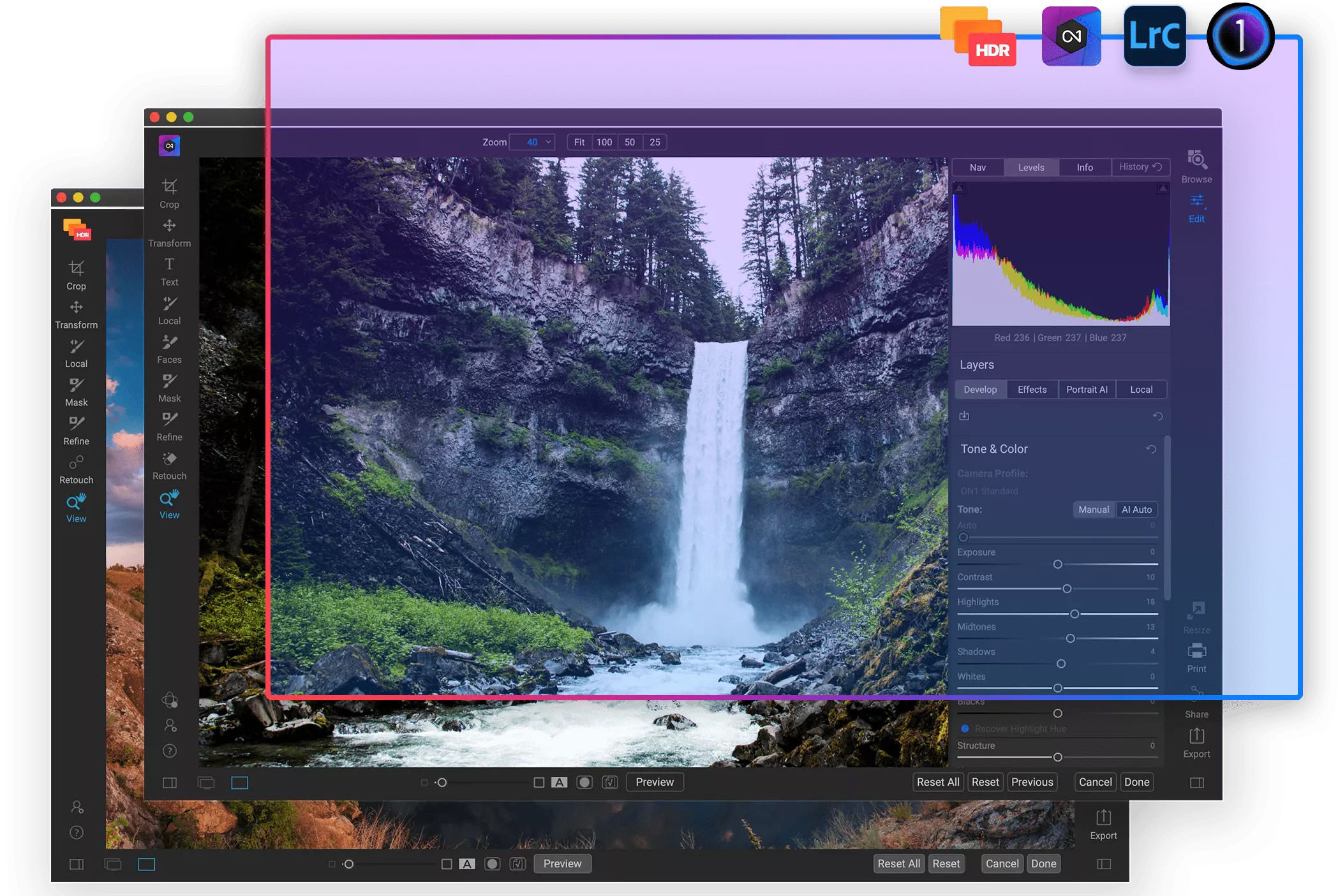The width and height of the screenshot is (1338, 896).
Task: Select the Text tool
Action: coord(169,272)
